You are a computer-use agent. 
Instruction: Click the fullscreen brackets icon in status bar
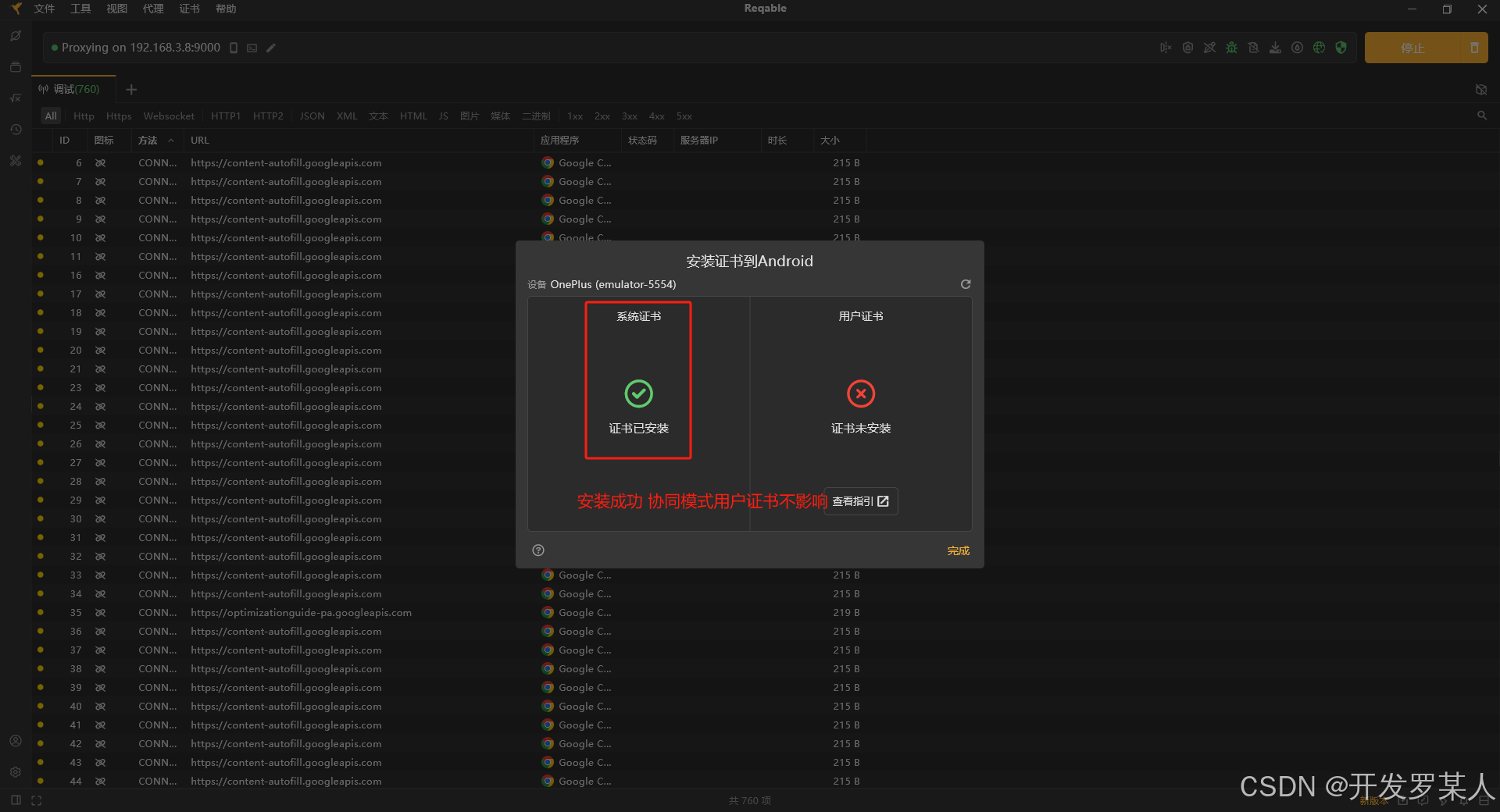36,800
